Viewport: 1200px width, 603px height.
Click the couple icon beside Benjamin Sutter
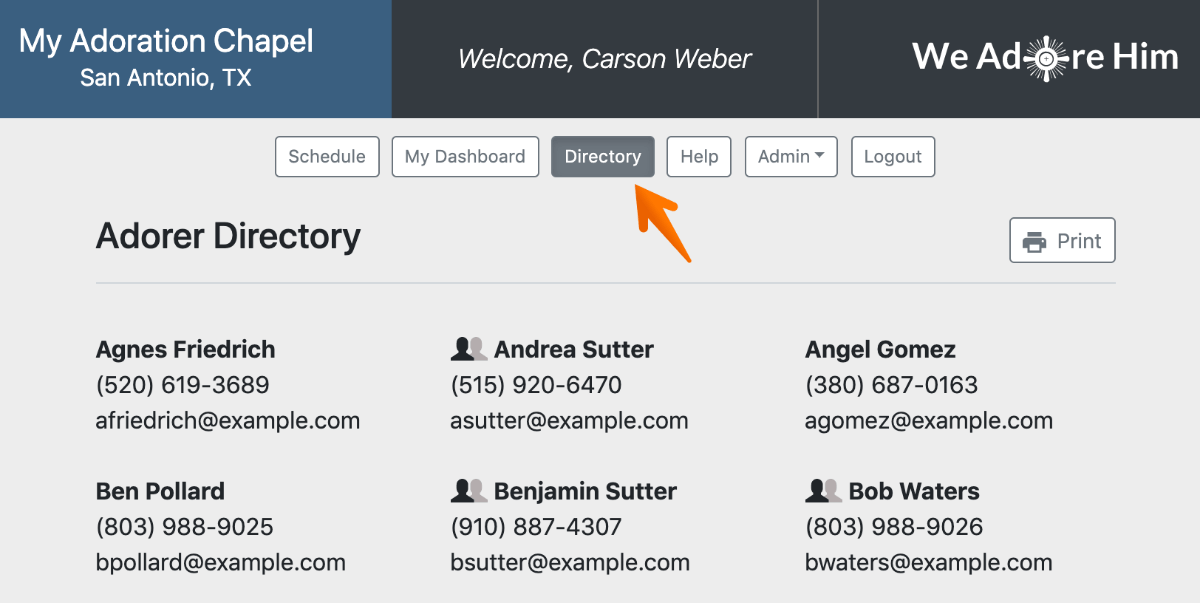click(x=468, y=491)
